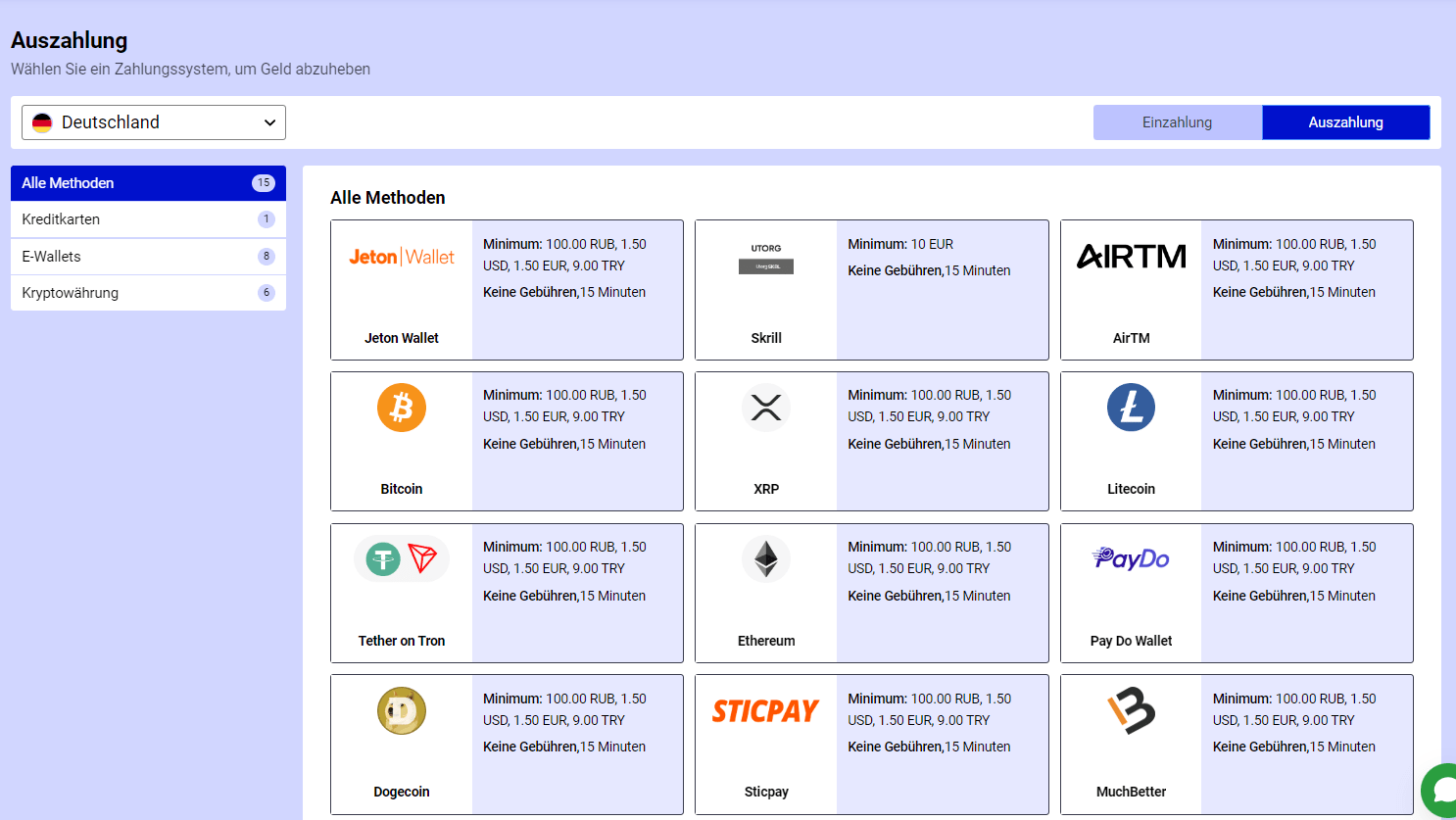Switch to the Einzahlung tab
1456x820 pixels.
pos(1178,122)
